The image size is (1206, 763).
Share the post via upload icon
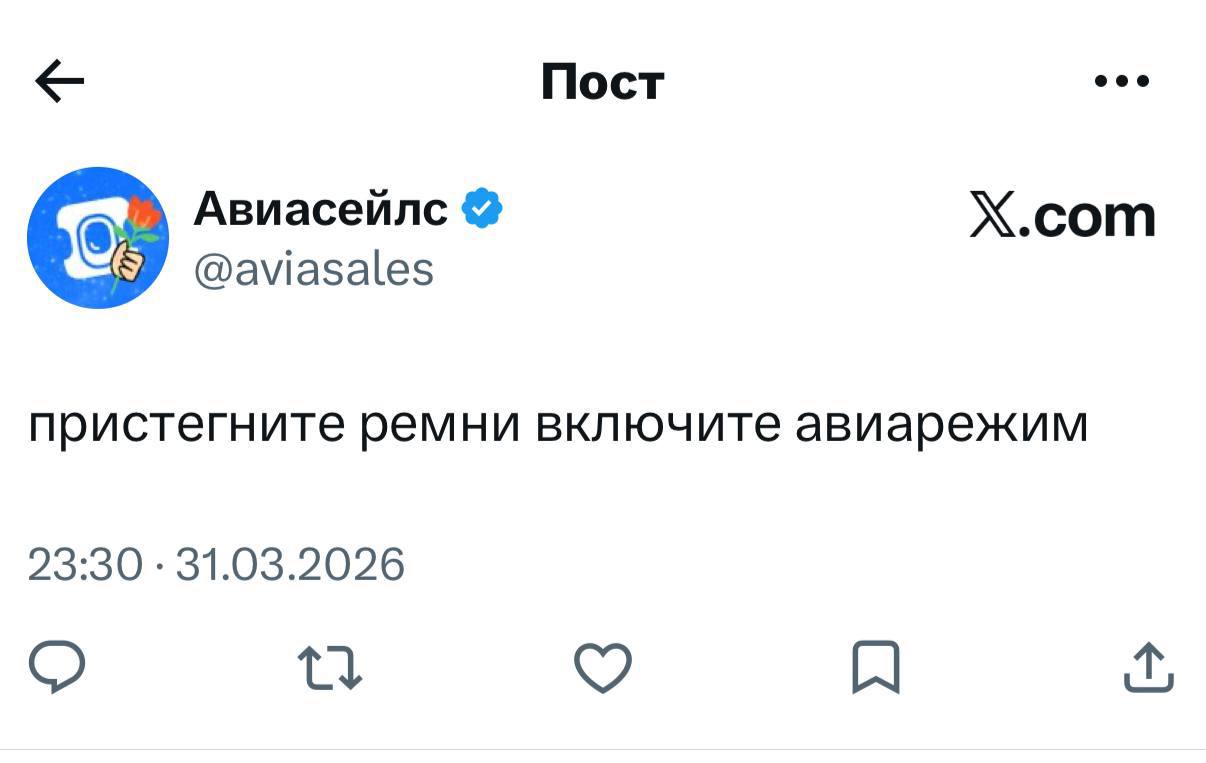click(x=1148, y=668)
